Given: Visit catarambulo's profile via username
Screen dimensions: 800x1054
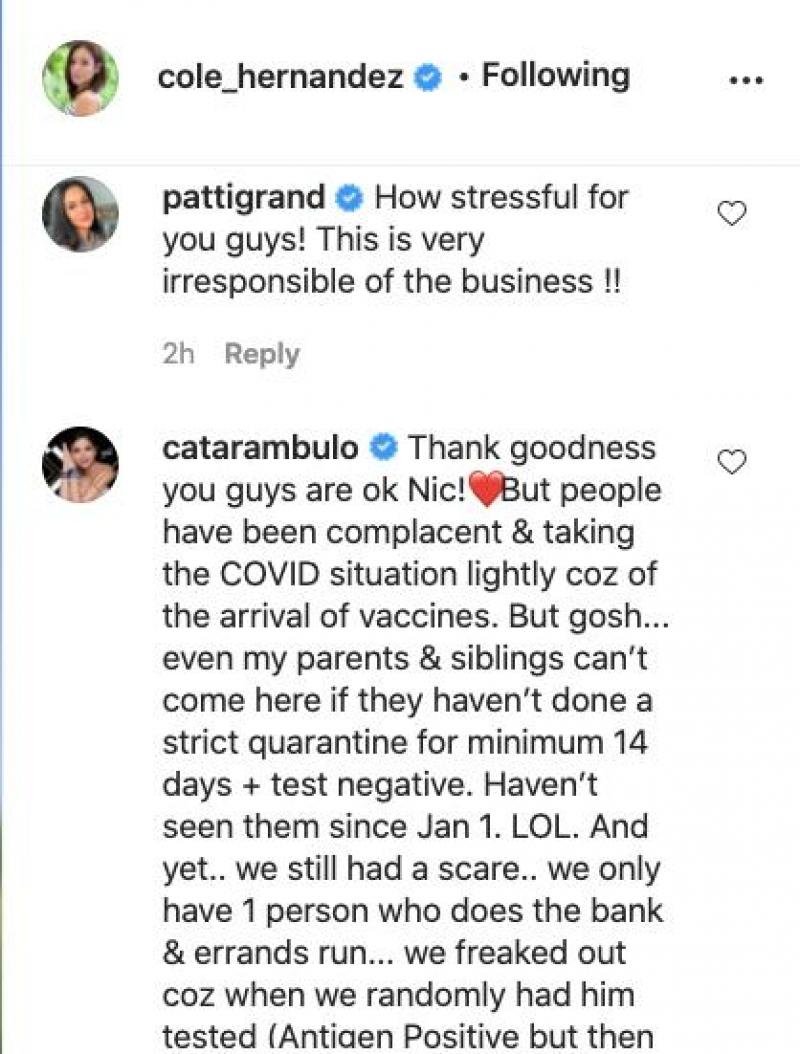Looking at the screenshot, I should point(260,447).
